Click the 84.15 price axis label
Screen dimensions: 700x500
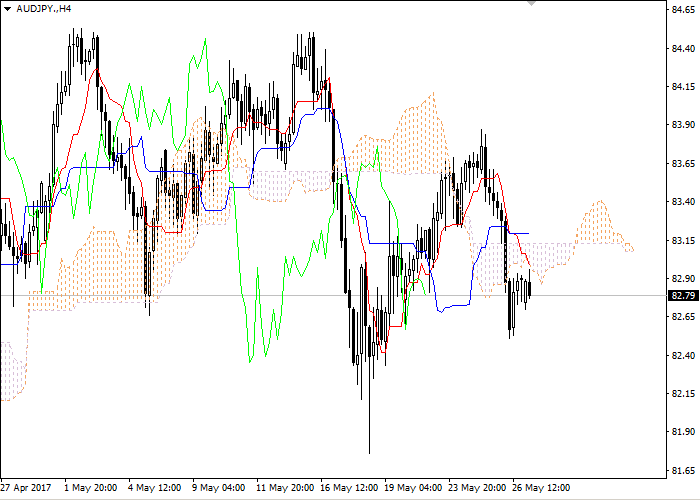coord(683,87)
